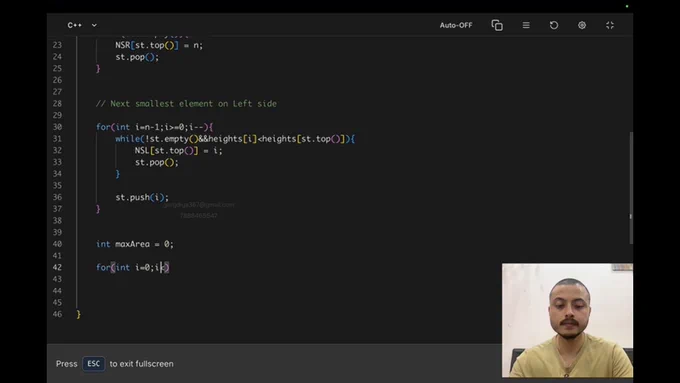Click line number 46
Viewport: 680px width, 383px height.
point(57,314)
